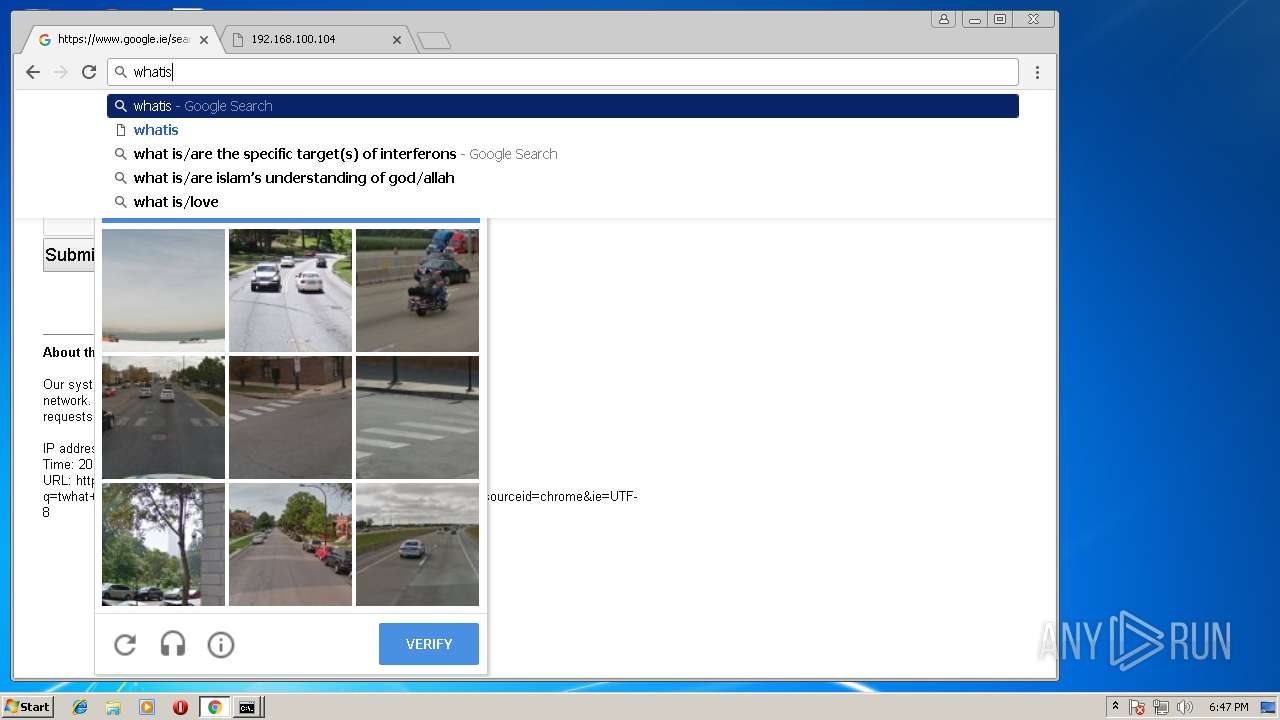Click the blue VERIFY button

(x=429, y=644)
